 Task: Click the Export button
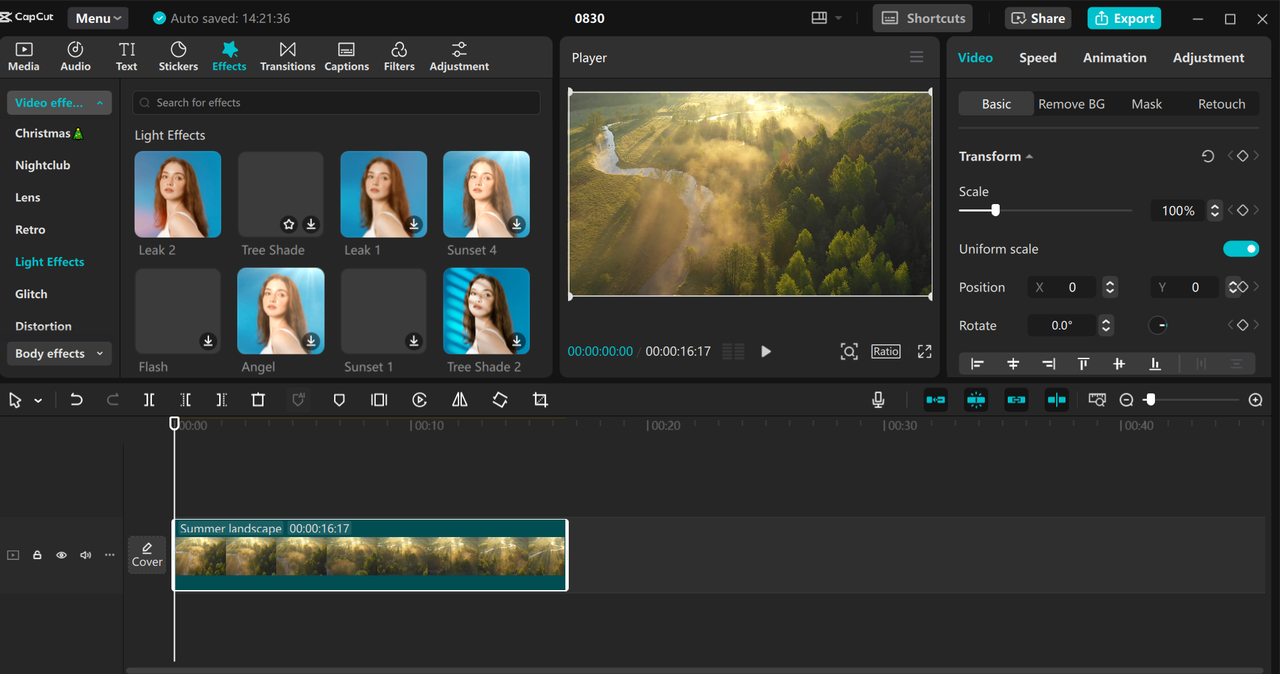tap(1124, 18)
